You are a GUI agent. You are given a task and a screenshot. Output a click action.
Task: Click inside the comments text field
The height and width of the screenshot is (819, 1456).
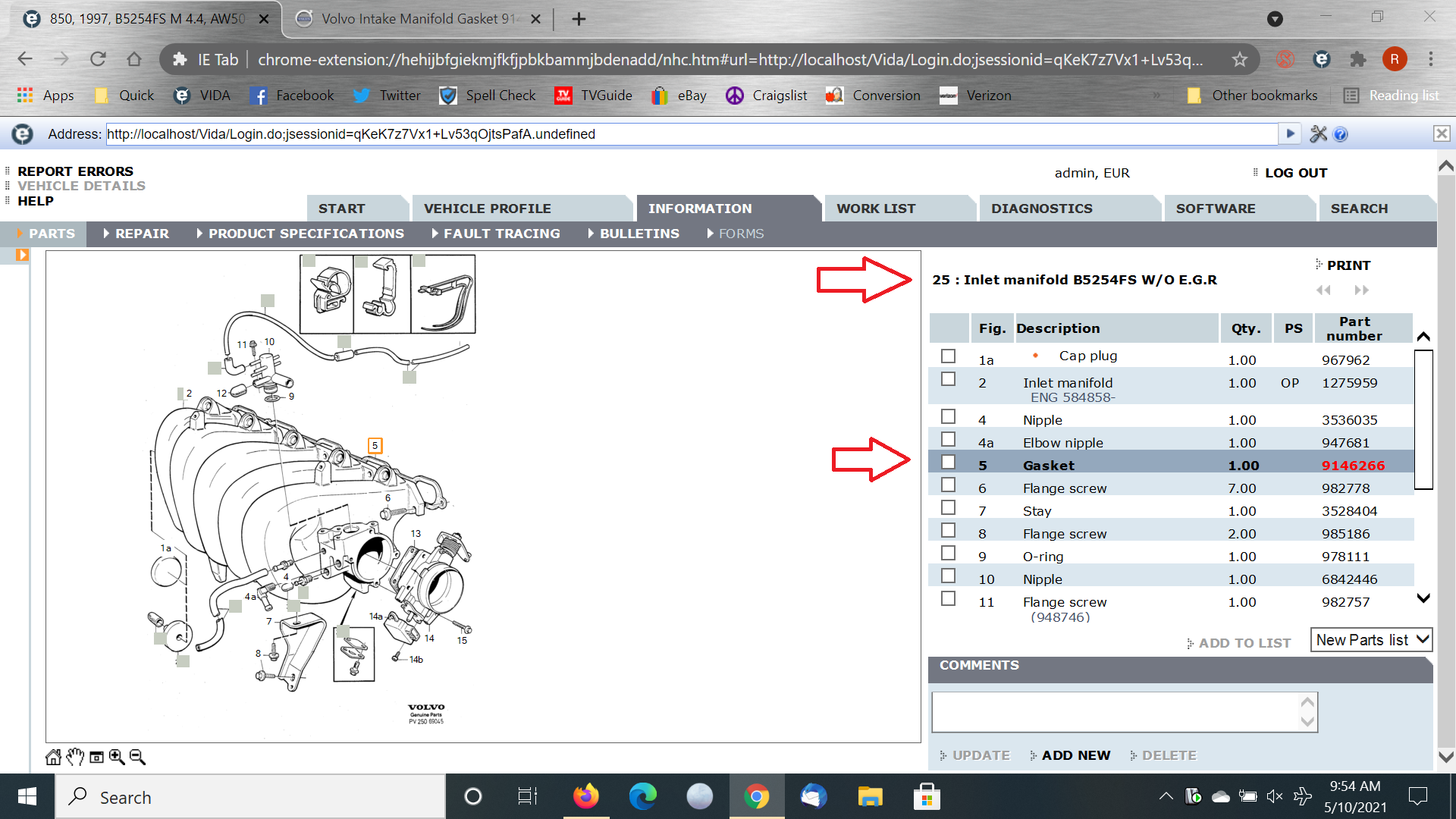pos(1115,711)
